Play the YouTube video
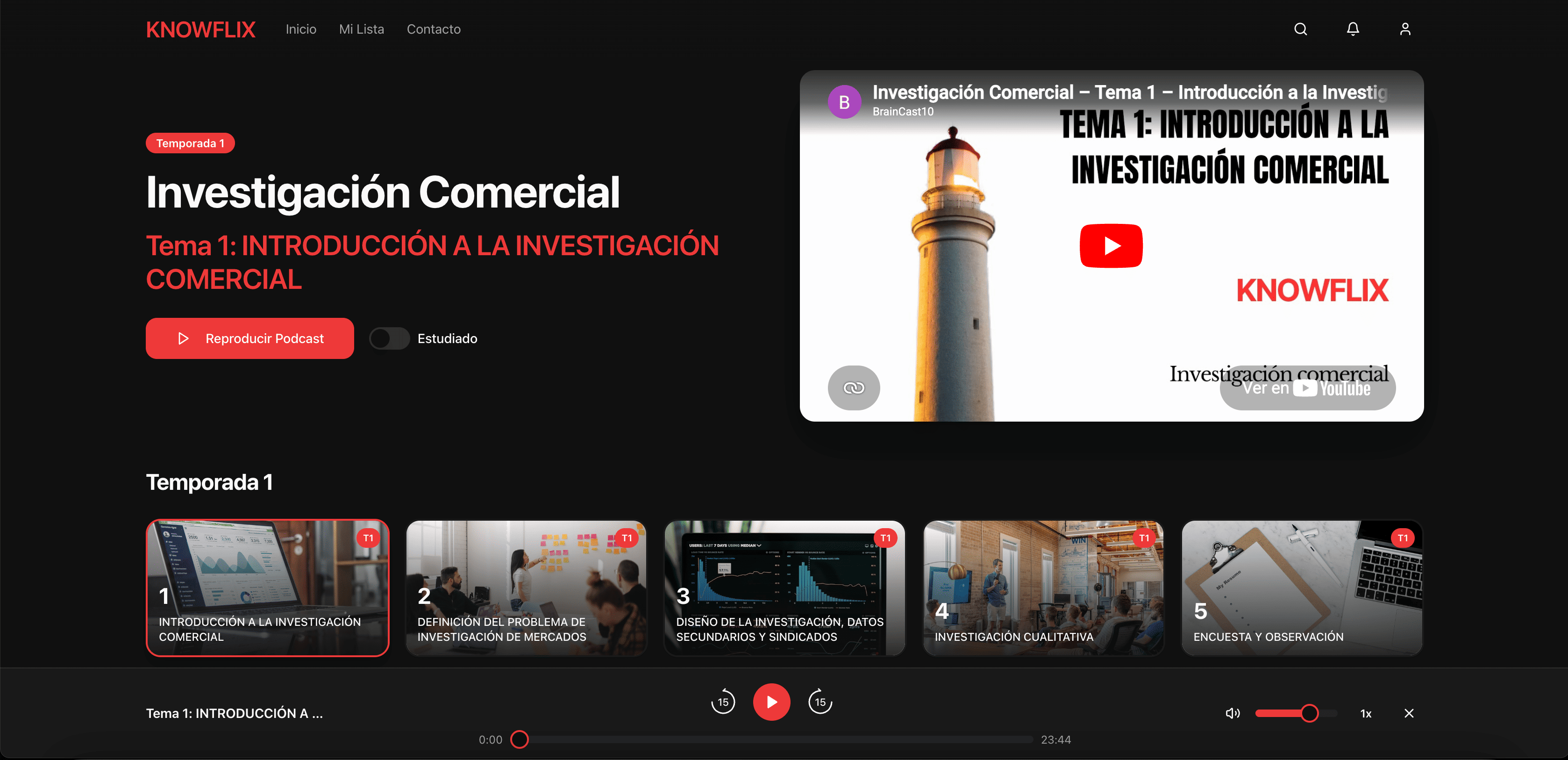Image resolution: width=1568 pixels, height=760 pixels. point(1111,245)
